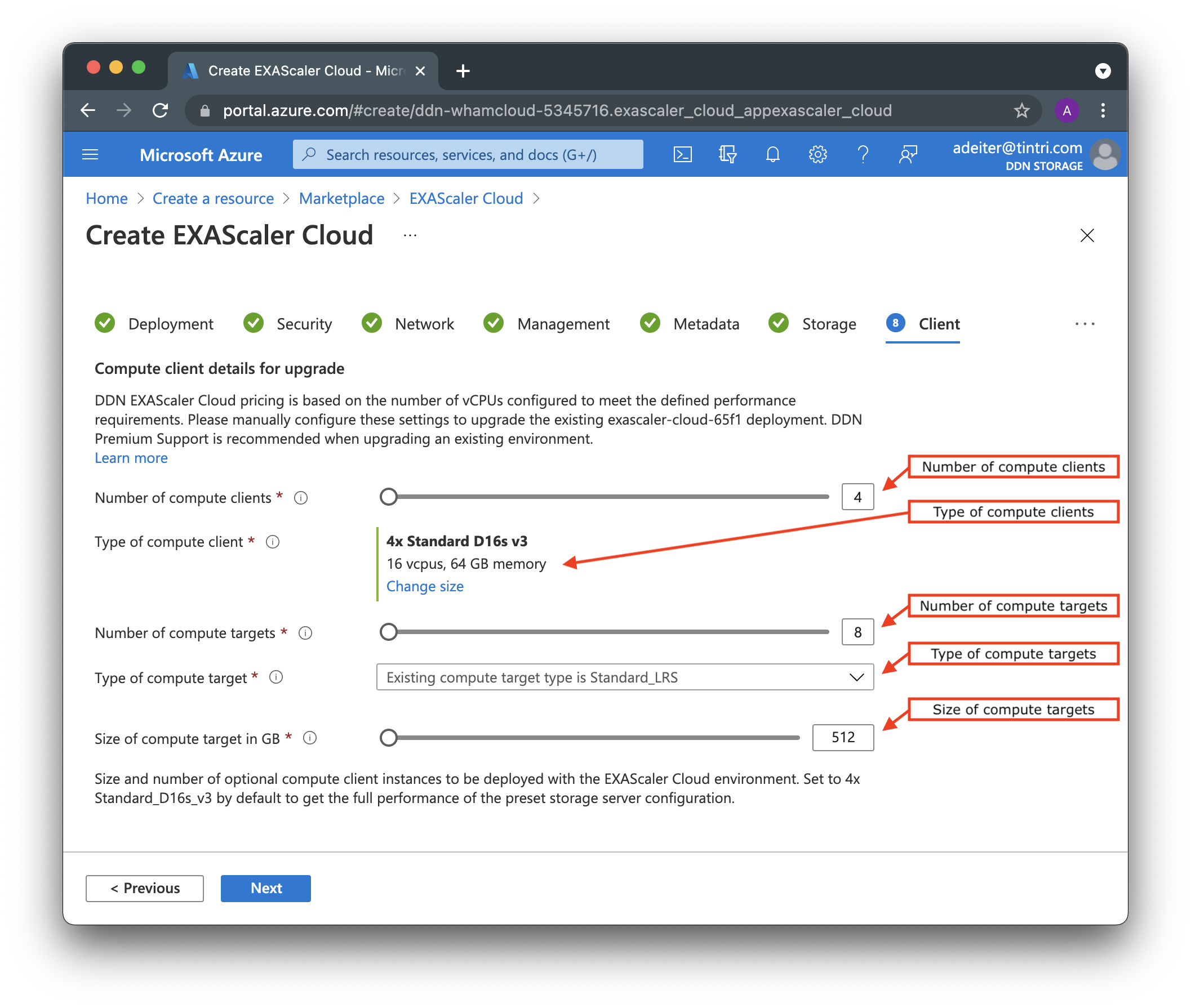
Task: Open the ellipsis next to page title
Action: click(410, 235)
